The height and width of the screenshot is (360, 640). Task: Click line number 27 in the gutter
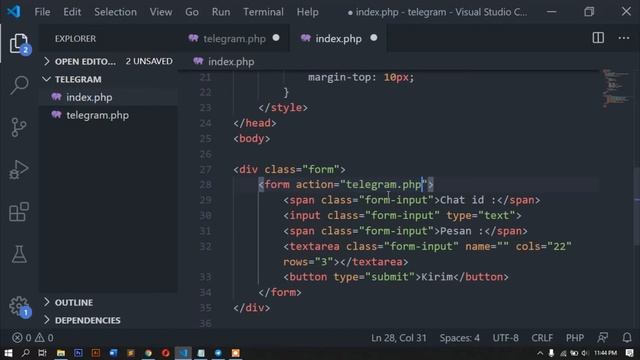point(206,169)
